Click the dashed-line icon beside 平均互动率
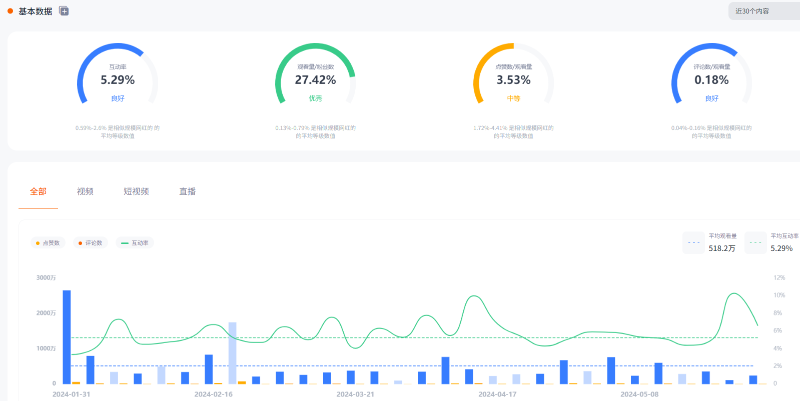 click(757, 242)
